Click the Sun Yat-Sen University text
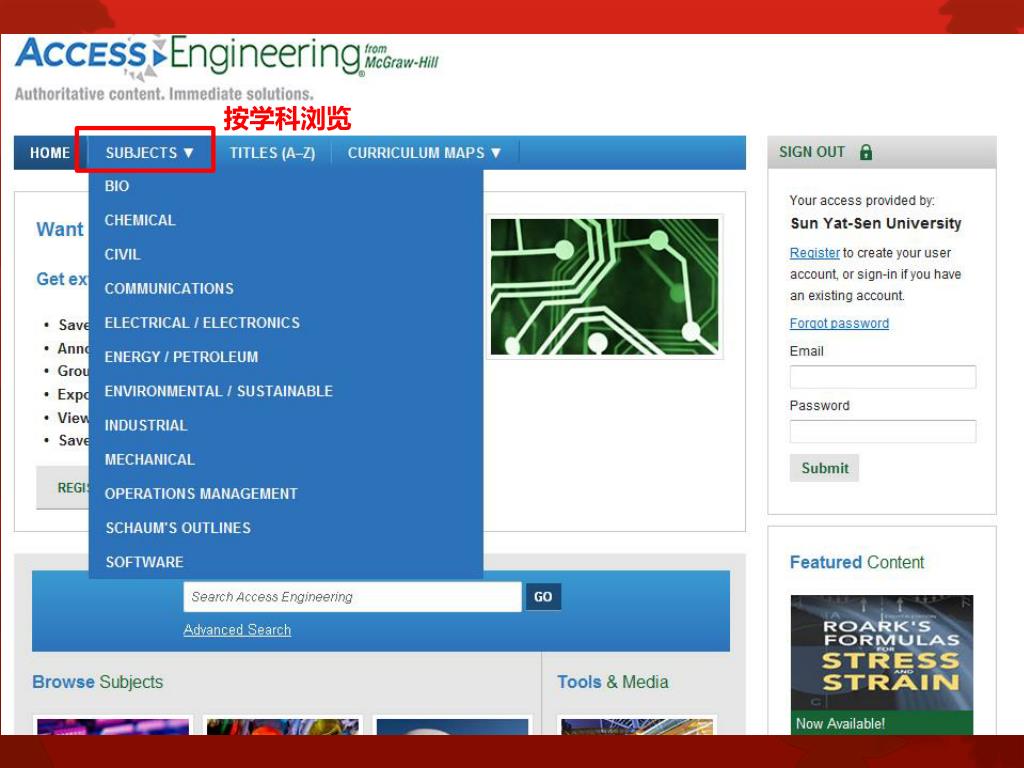This screenshot has width=1024, height=768. click(876, 223)
